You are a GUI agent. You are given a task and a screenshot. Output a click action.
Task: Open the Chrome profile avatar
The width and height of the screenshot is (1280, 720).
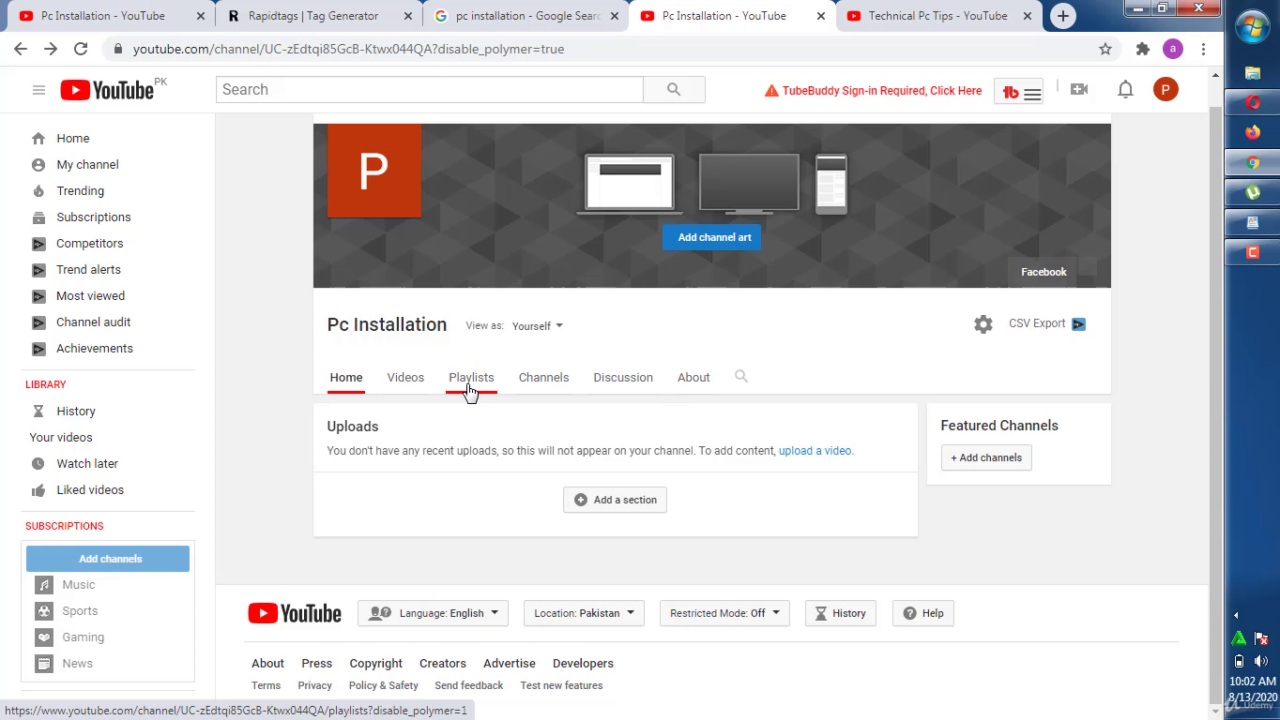[1173, 49]
